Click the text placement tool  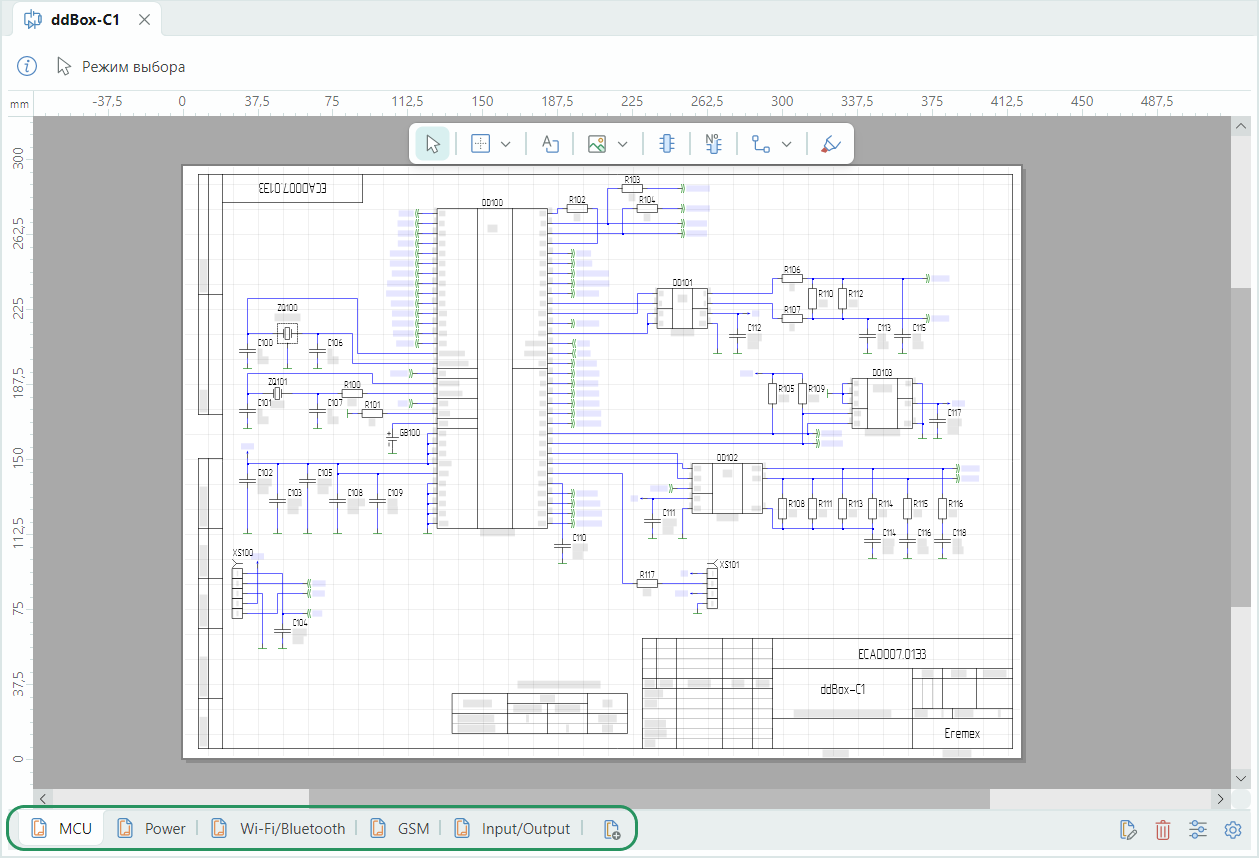pos(549,144)
